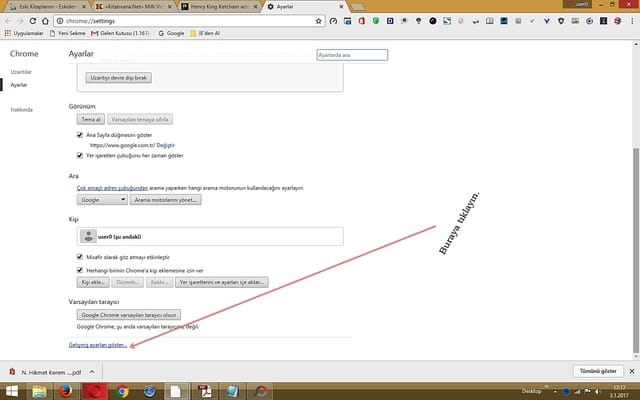Click 'Arama motorlarını yönet...' button
This screenshot has height=400, width=640.
(x=165, y=200)
